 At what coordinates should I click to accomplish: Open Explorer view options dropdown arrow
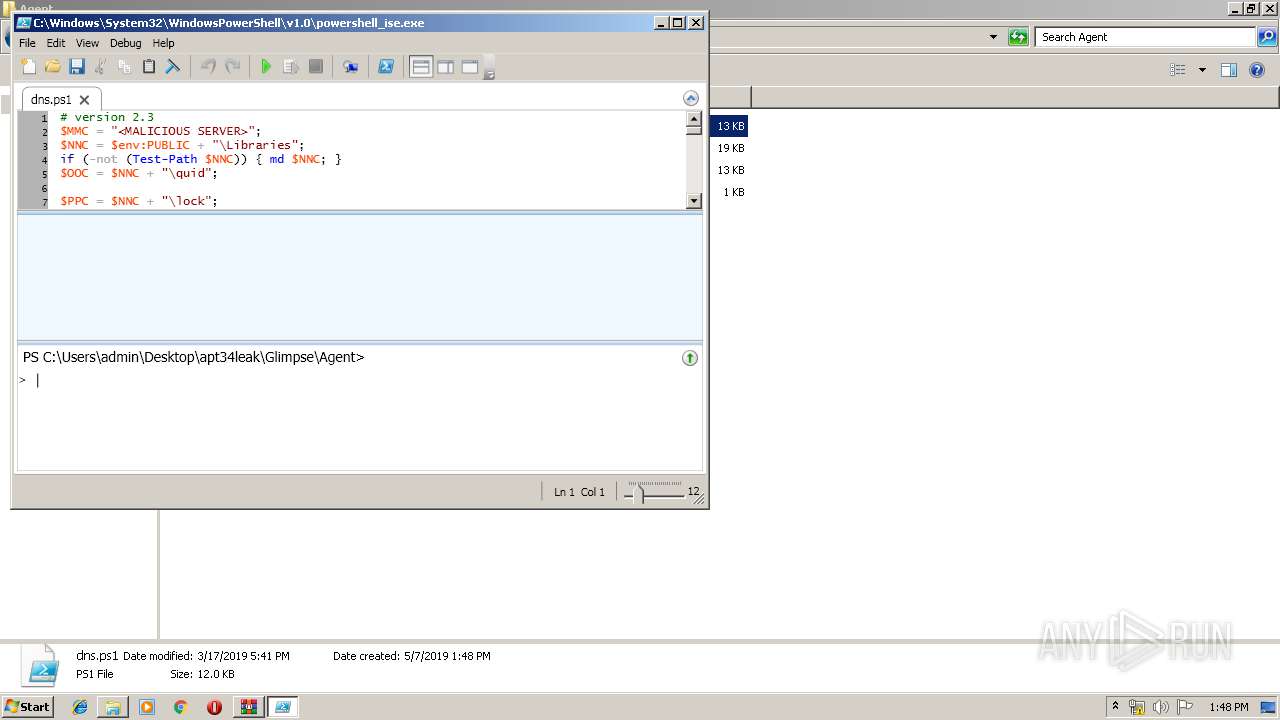[x=1202, y=70]
